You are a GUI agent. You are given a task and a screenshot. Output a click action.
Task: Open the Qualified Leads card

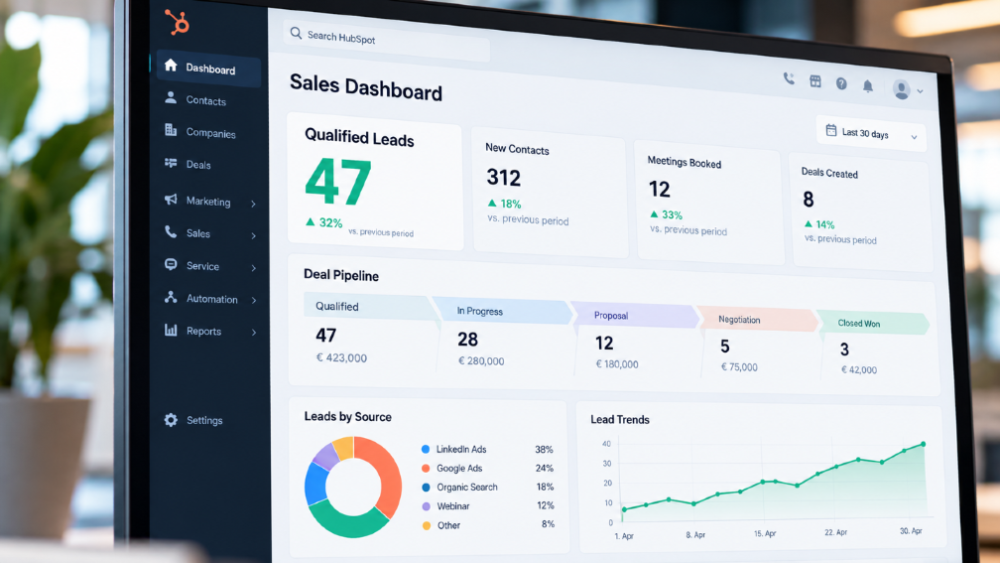click(x=375, y=182)
